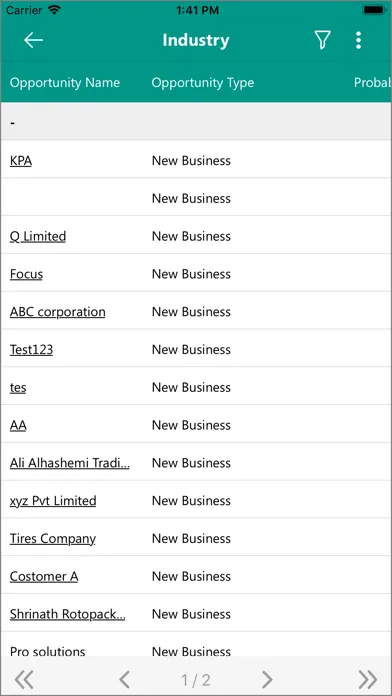Go to next page arrow

click(x=267, y=679)
